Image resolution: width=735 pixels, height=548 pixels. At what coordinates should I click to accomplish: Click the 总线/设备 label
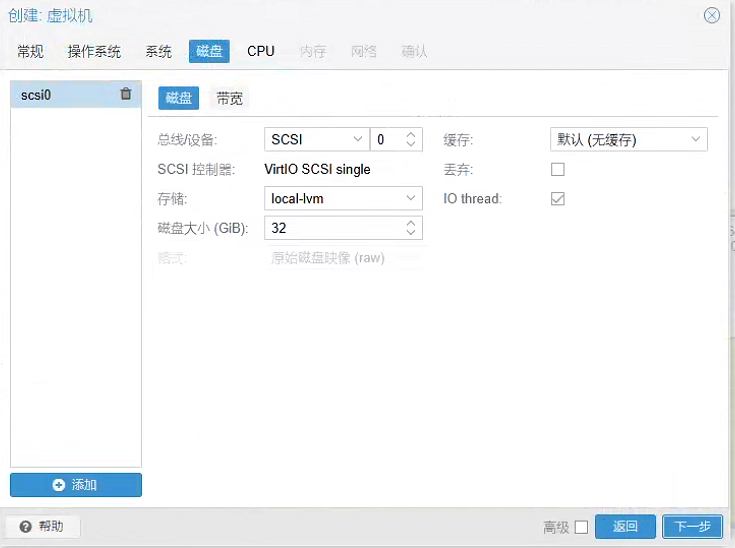click(x=188, y=140)
